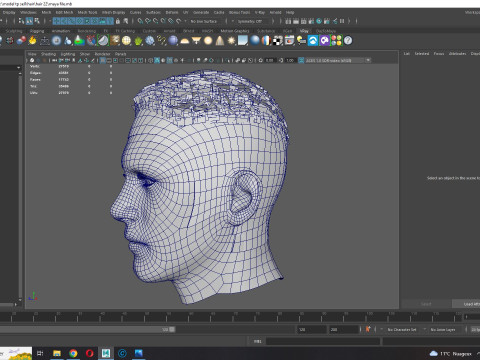Toggle the orange auto key icon

[368, 329]
